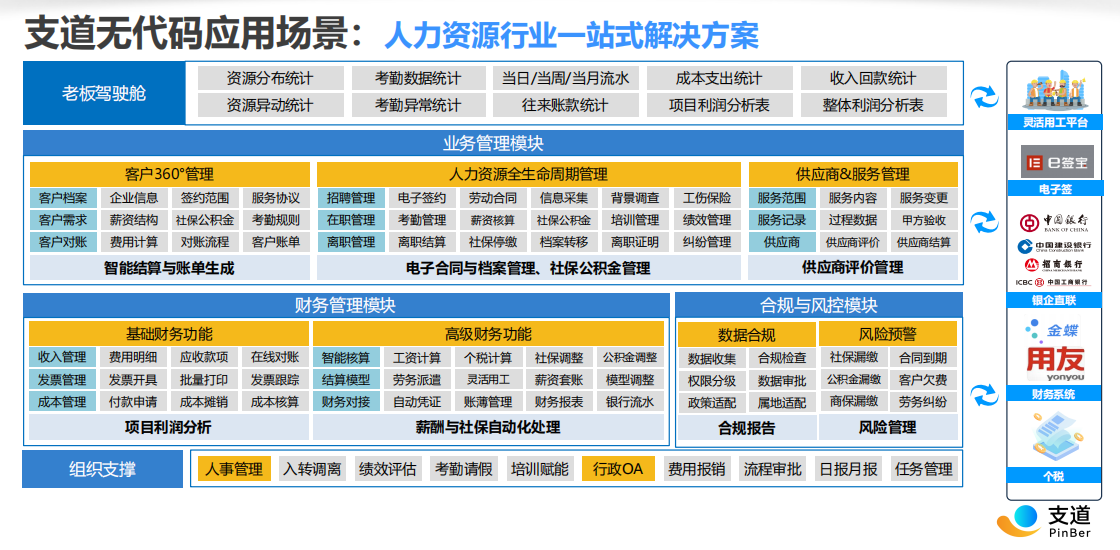Select 供应商评价管理 banner
This screenshot has height=550, width=1120.
(x=853, y=267)
